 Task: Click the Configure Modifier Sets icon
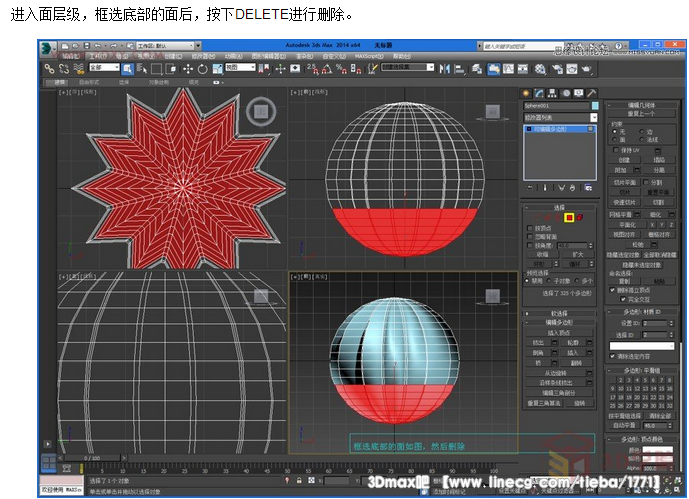[588, 188]
